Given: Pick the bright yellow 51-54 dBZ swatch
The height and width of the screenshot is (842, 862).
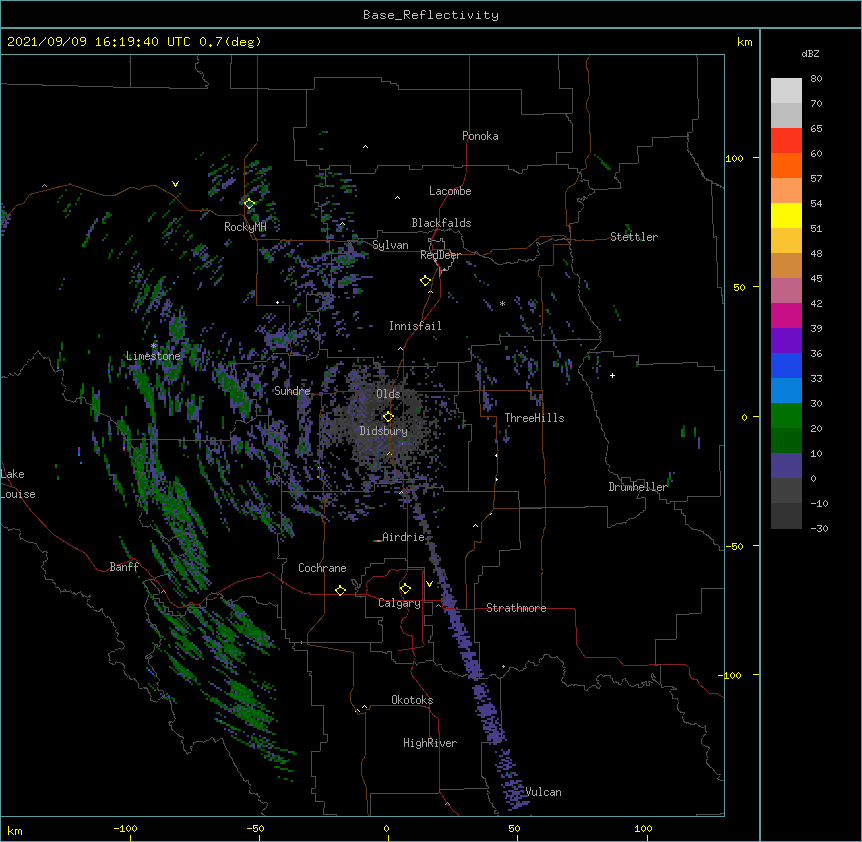Looking at the screenshot, I should pos(786,216).
